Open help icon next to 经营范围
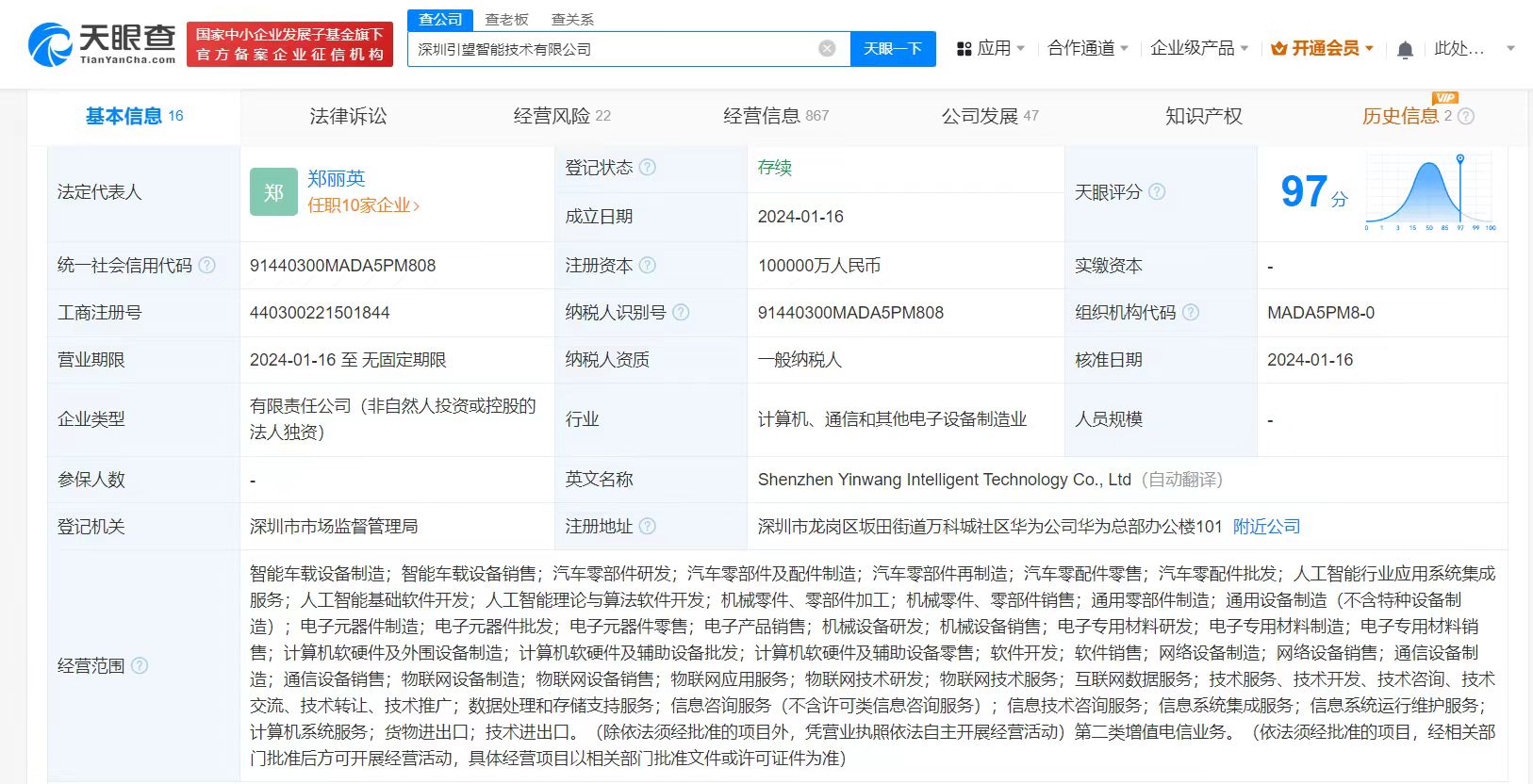Viewport: 1533px width, 784px height. (140, 666)
